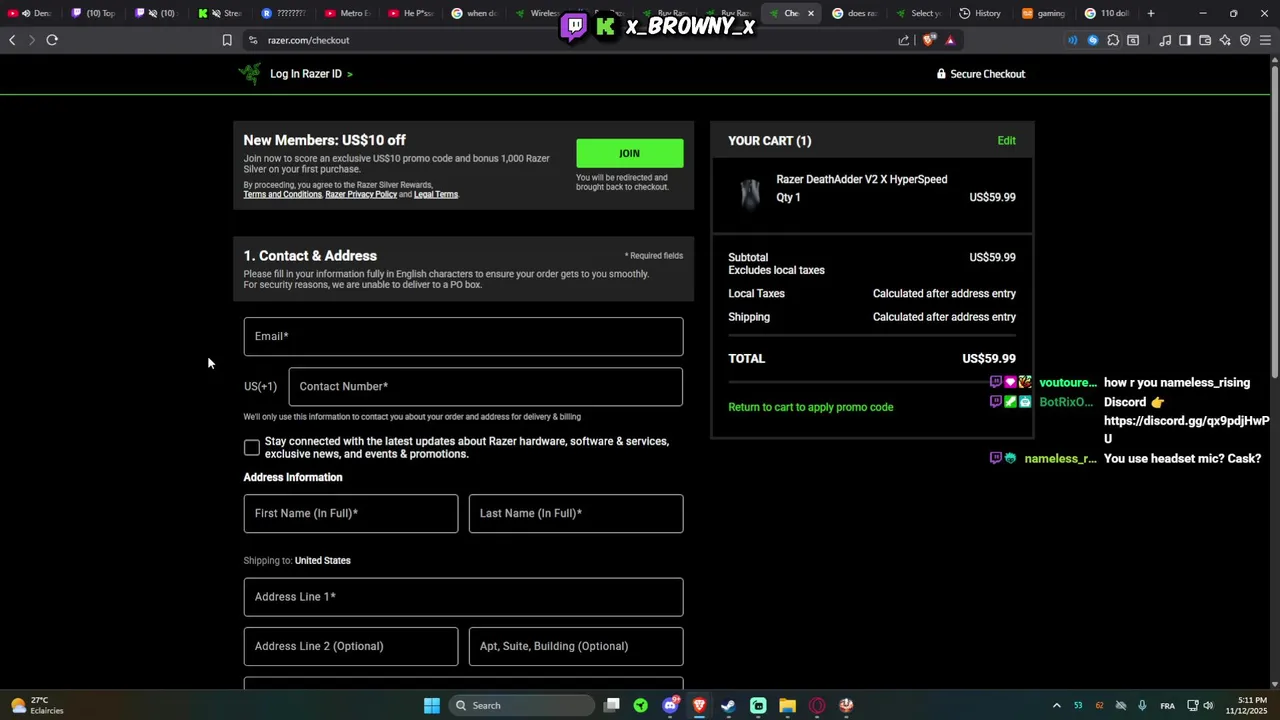Click Razer DeathAdder V2 X HyperSpeed text

pos(861,180)
